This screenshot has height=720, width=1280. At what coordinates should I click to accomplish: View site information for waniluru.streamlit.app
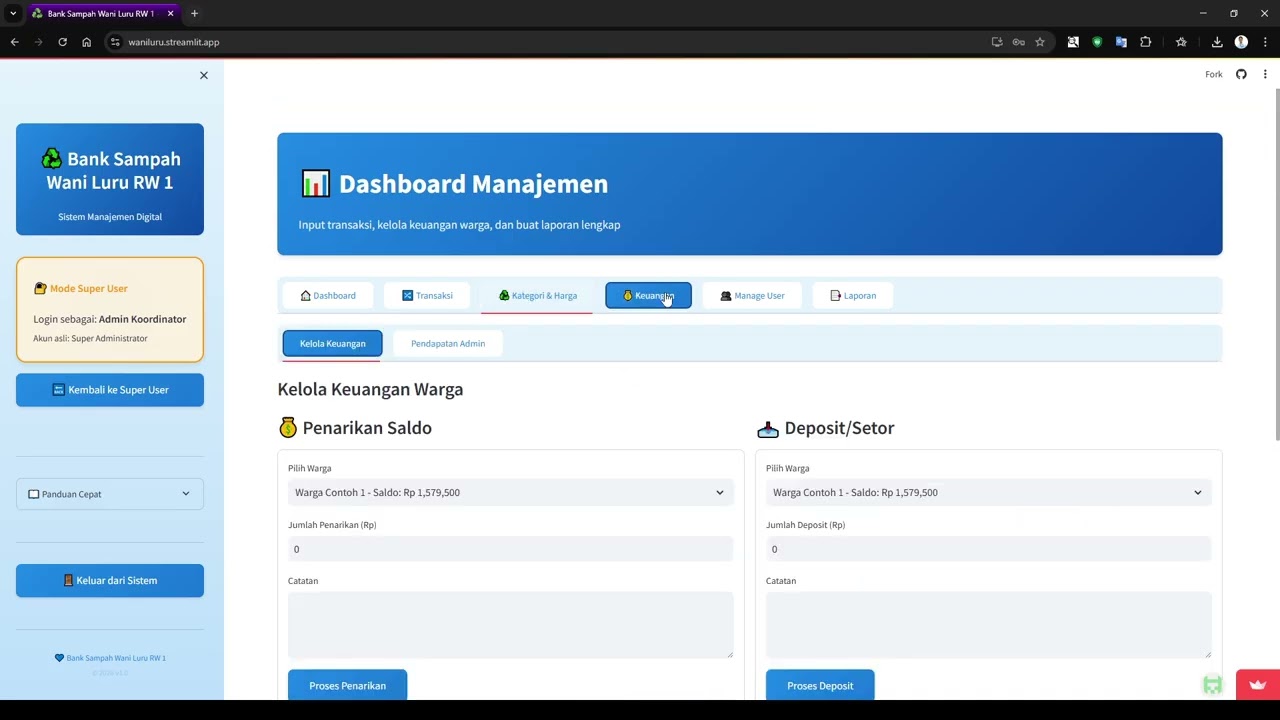(115, 42)
